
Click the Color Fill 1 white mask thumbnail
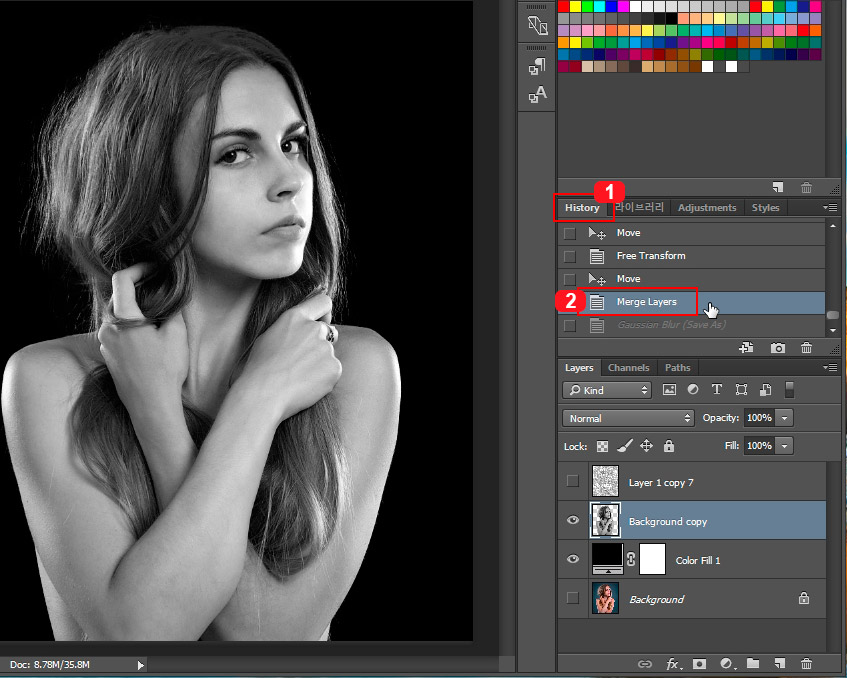tap(653, 559)
